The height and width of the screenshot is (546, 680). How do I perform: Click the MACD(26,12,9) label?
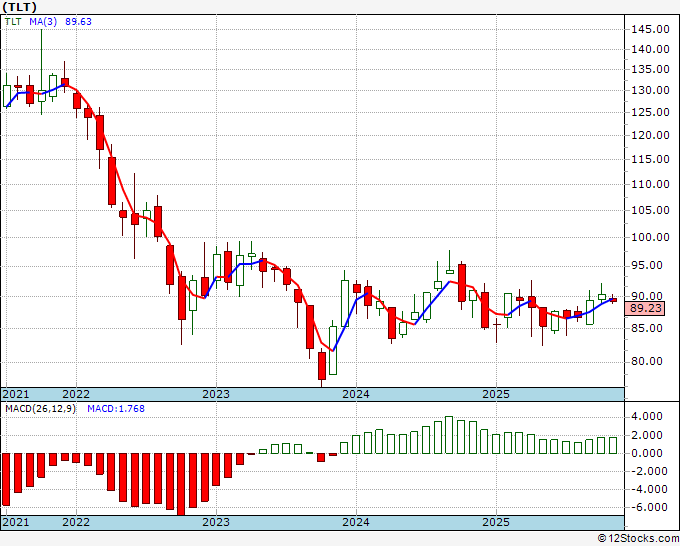pos(40,409)
